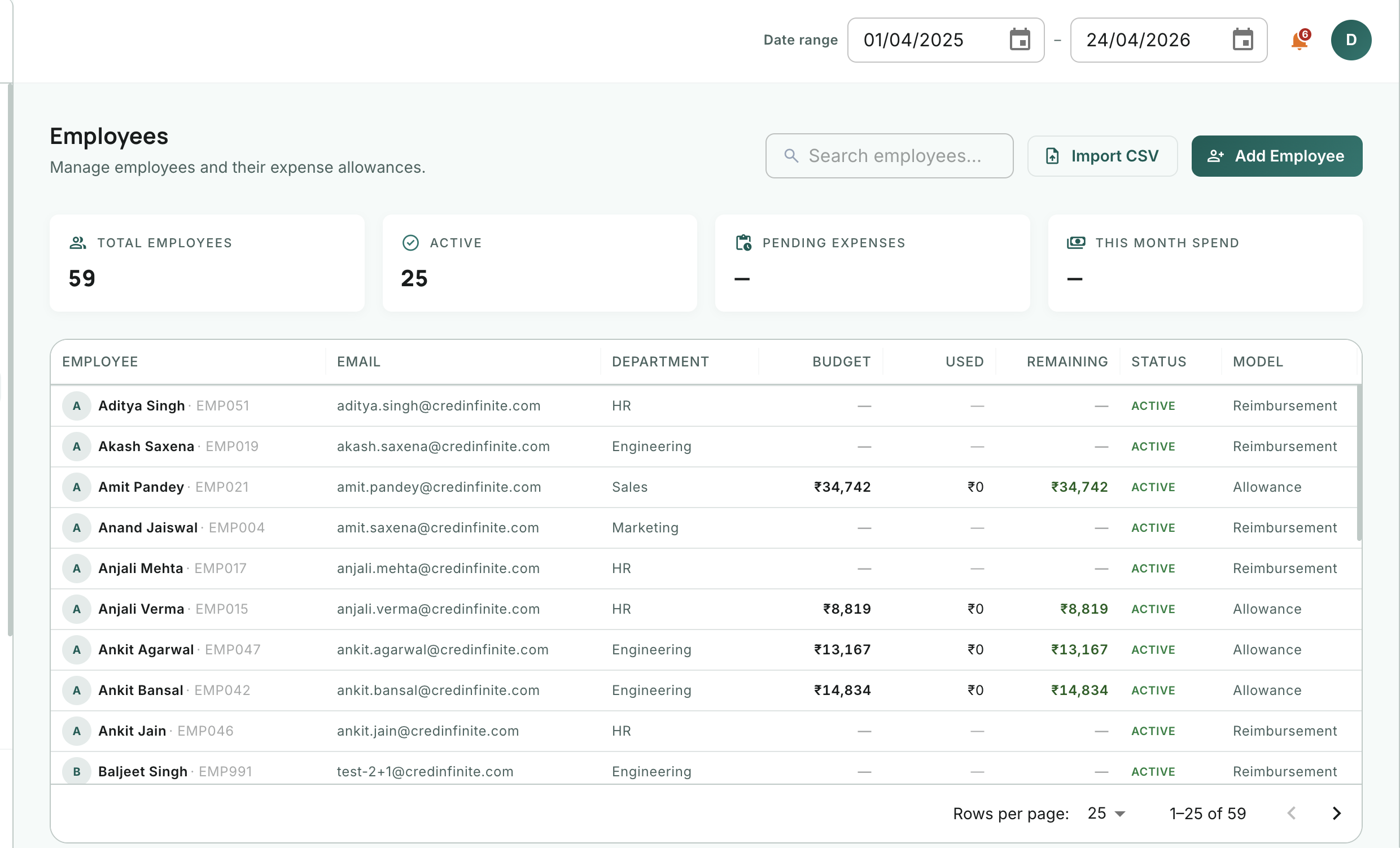This screenshot has width=1400, height=848.
Task: Click Ankit Bansal's budget ₹14,834
Action: 842,690
